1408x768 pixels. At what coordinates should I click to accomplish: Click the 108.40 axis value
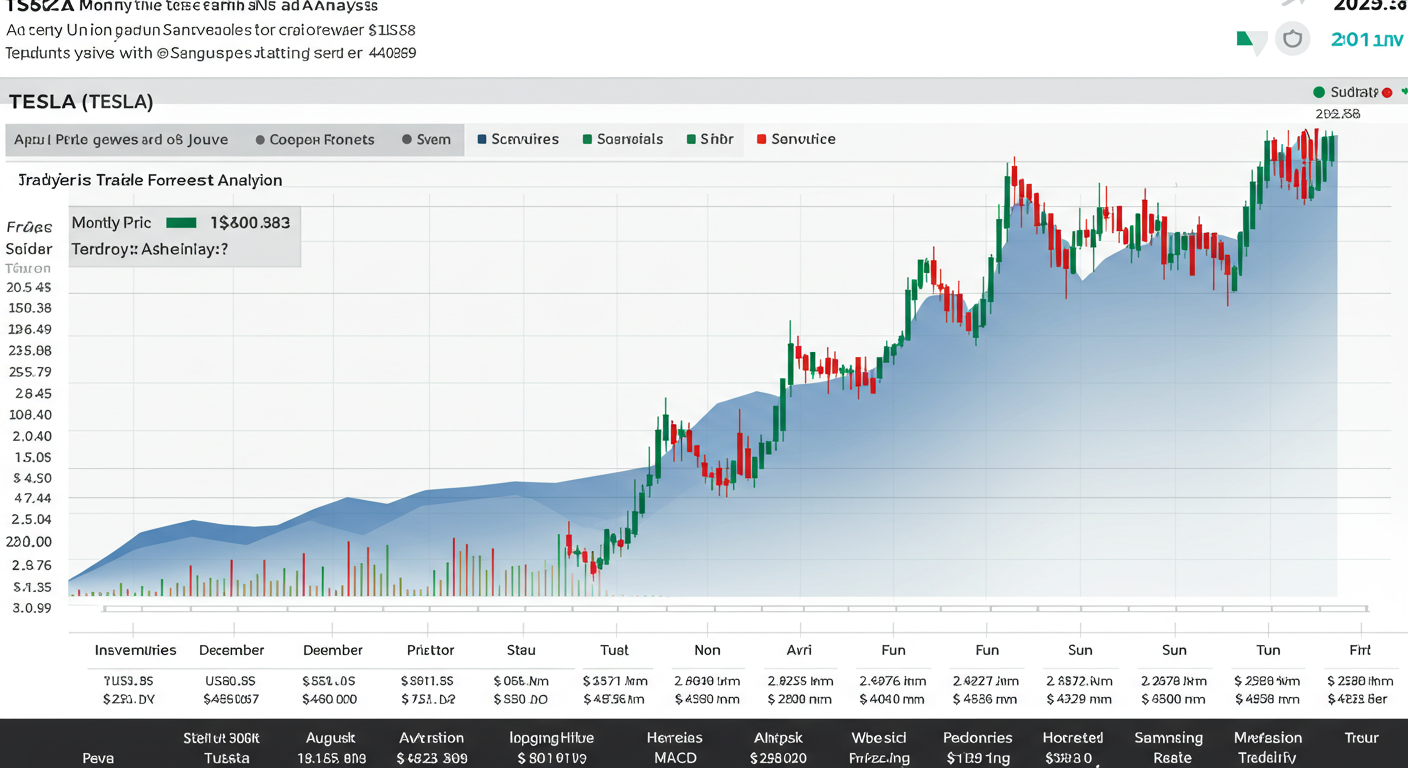click(x=29, y=415)
